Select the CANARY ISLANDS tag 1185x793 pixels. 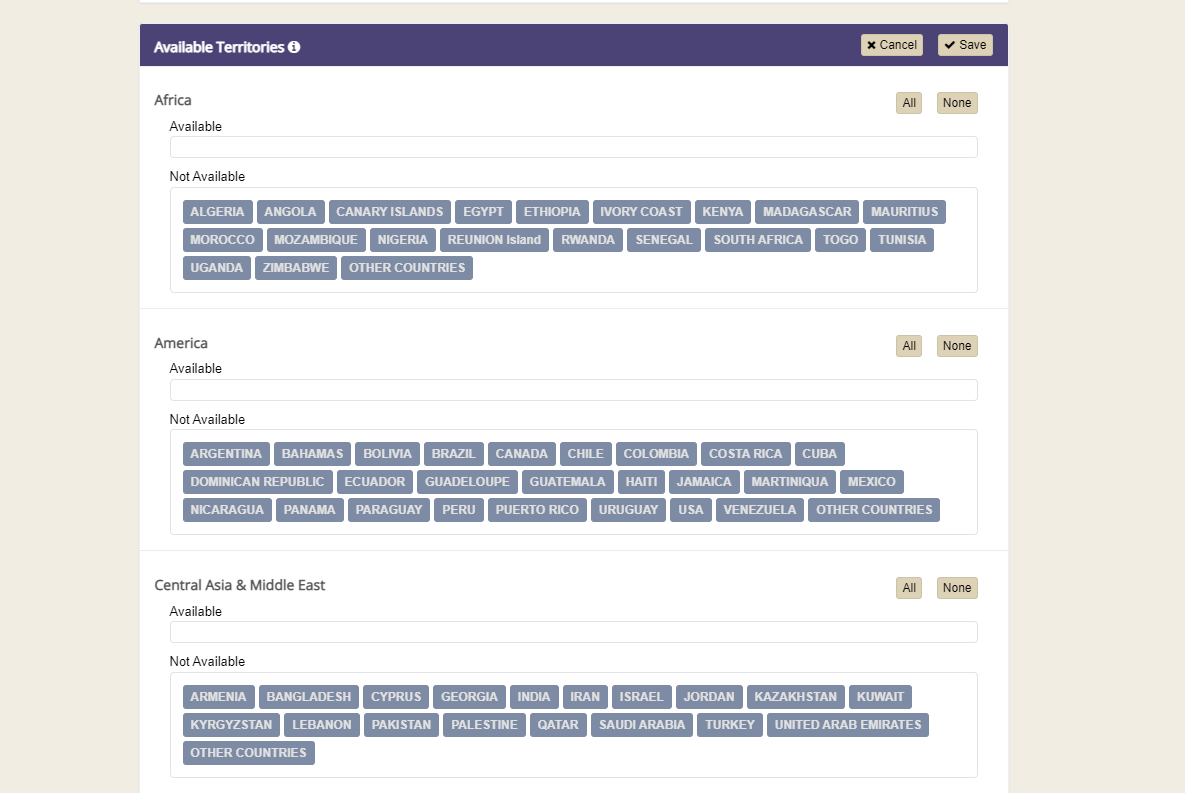point(389,212)
